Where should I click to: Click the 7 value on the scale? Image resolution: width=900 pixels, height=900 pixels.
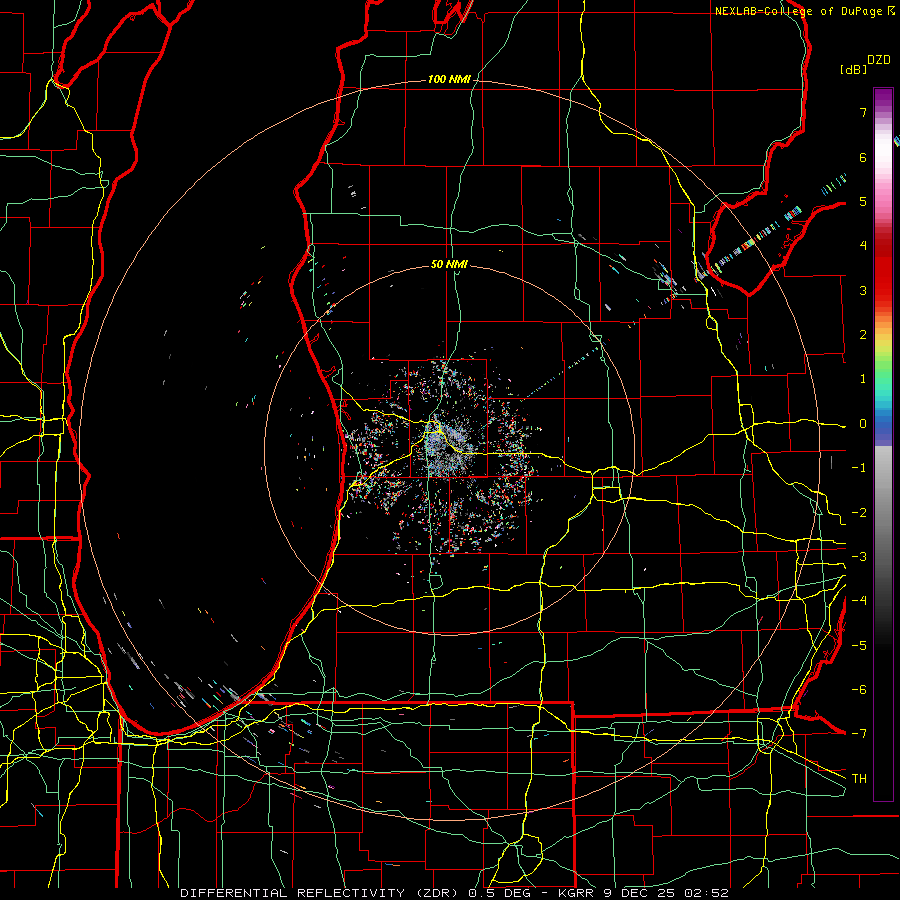point(863,112)
